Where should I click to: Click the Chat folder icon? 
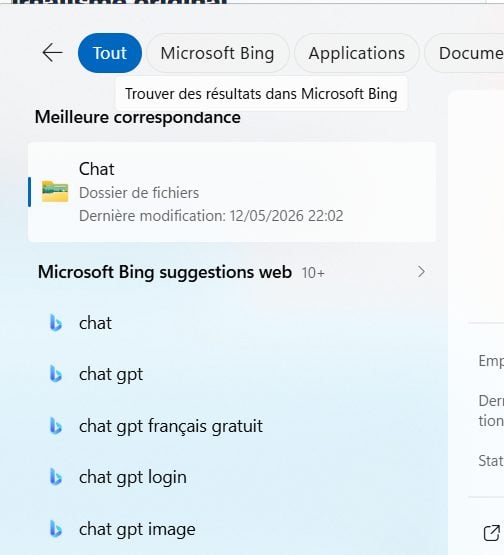(55, 191)
